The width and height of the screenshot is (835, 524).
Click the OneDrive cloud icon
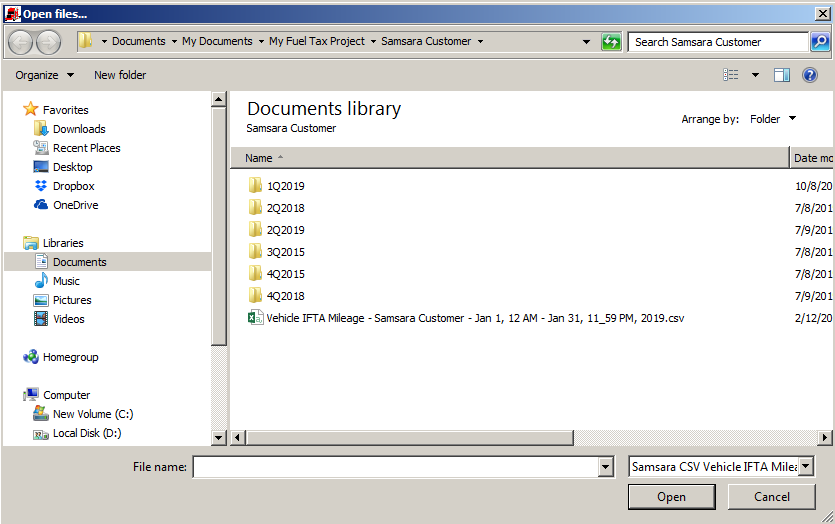click(x=41, y=204)
